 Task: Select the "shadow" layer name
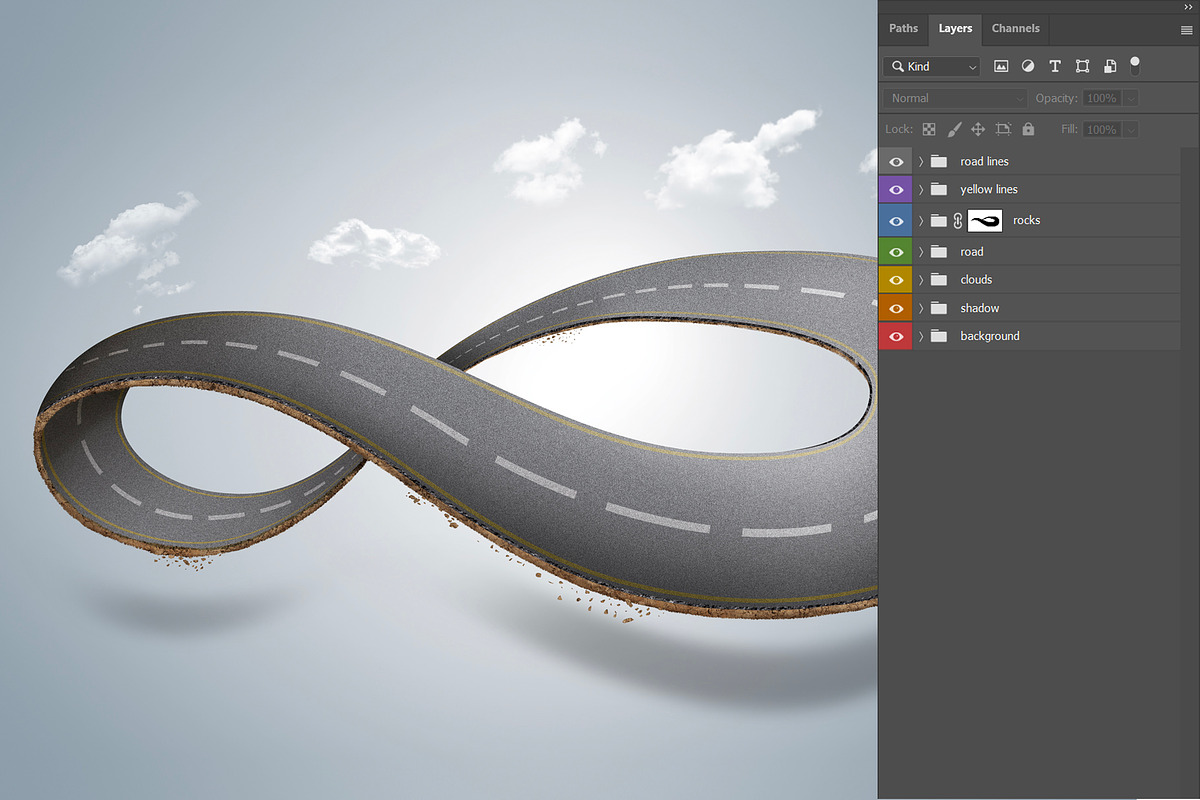click(x=980, y=308)
